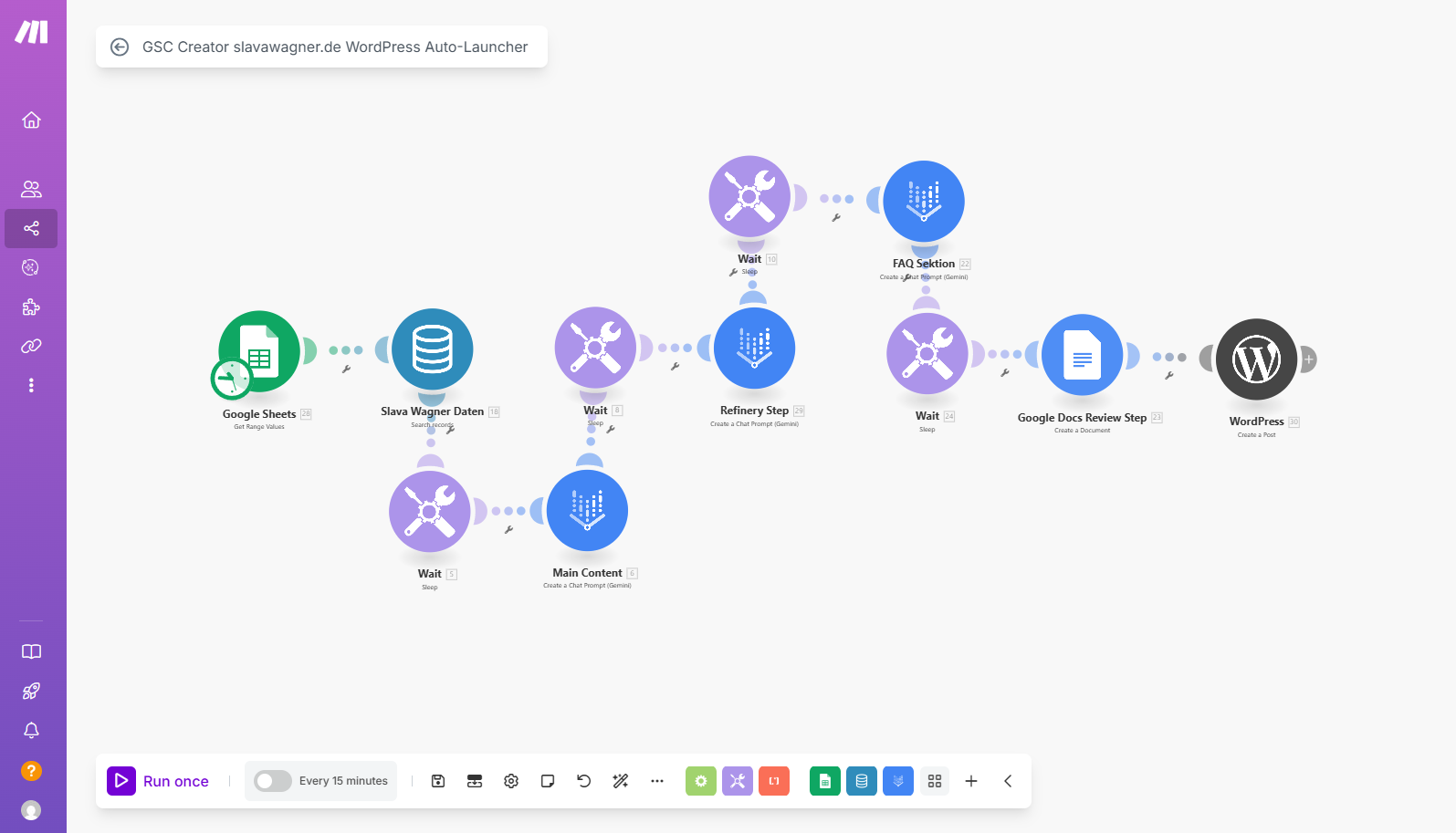Screen dimensions: 1456x833
Task: Open the green Flow control tools icon
Action: pyautogui.click(x=701, y=781)
